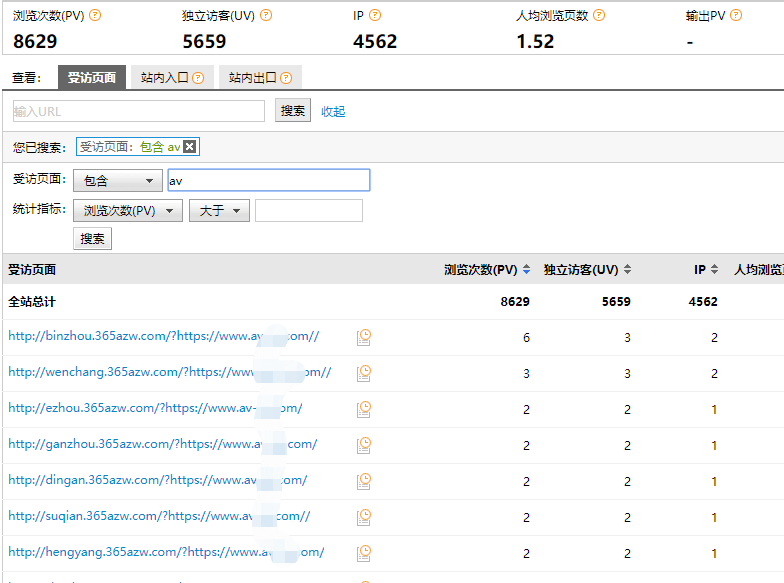Open the help icon on the 站内入口 tab
The height and width of the screenshot is (583, 784).
[x=198, y=78]
